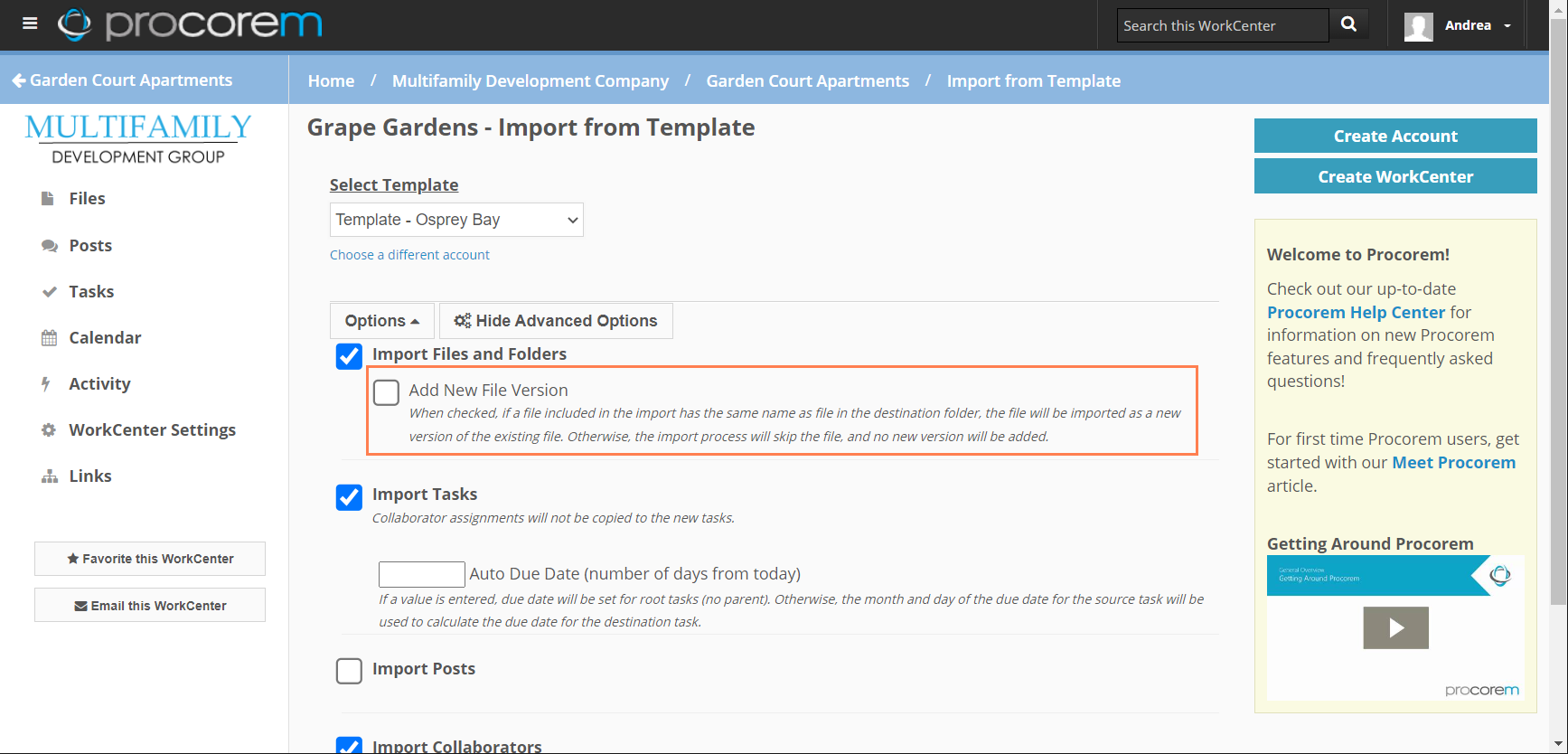Check the Import Posts checkbox
The height and width of the screenshot is (754, 1568).
349,671
